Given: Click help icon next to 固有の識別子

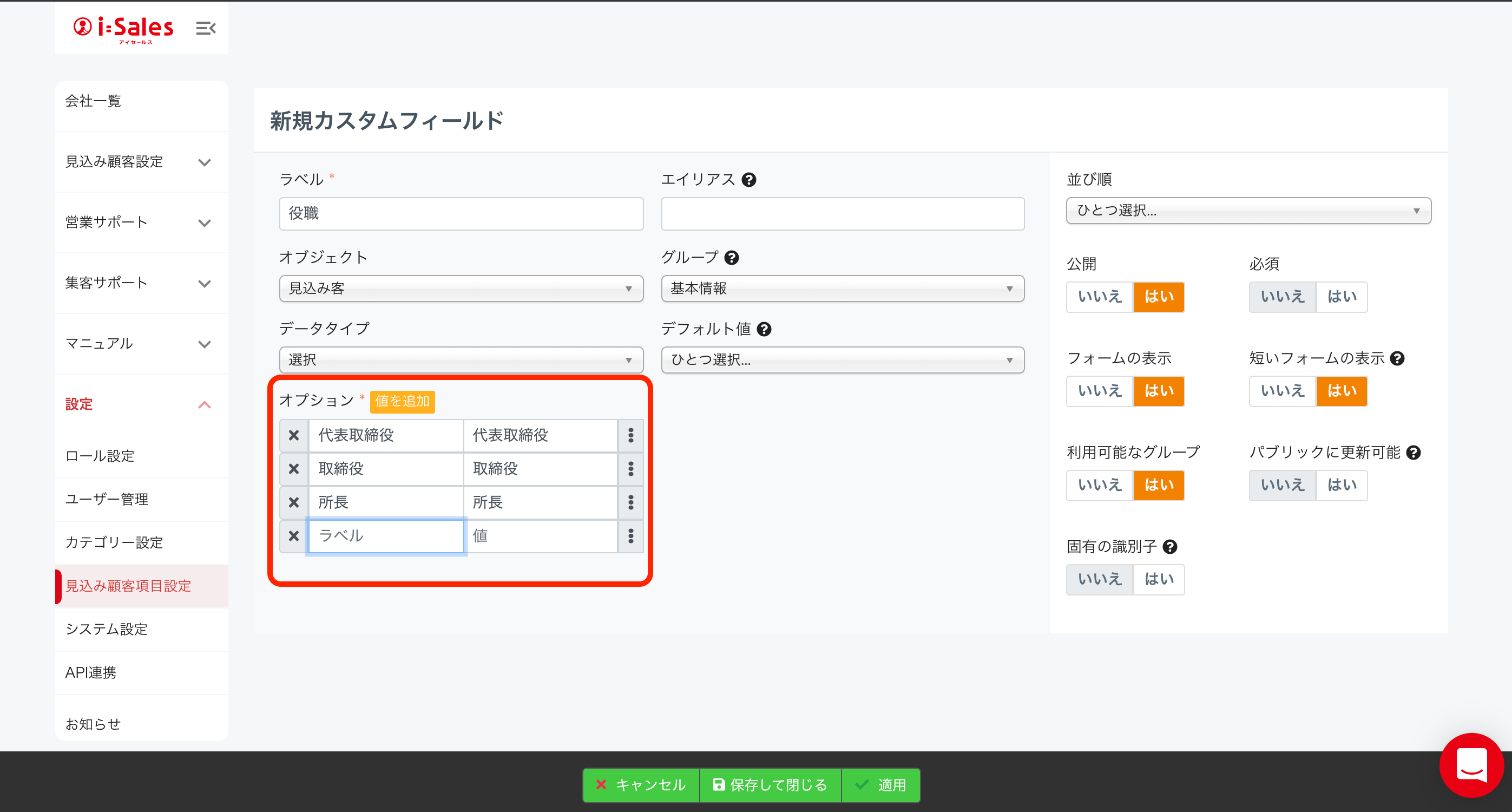Looking at the screenshot, I should (x=1170, y=547).
